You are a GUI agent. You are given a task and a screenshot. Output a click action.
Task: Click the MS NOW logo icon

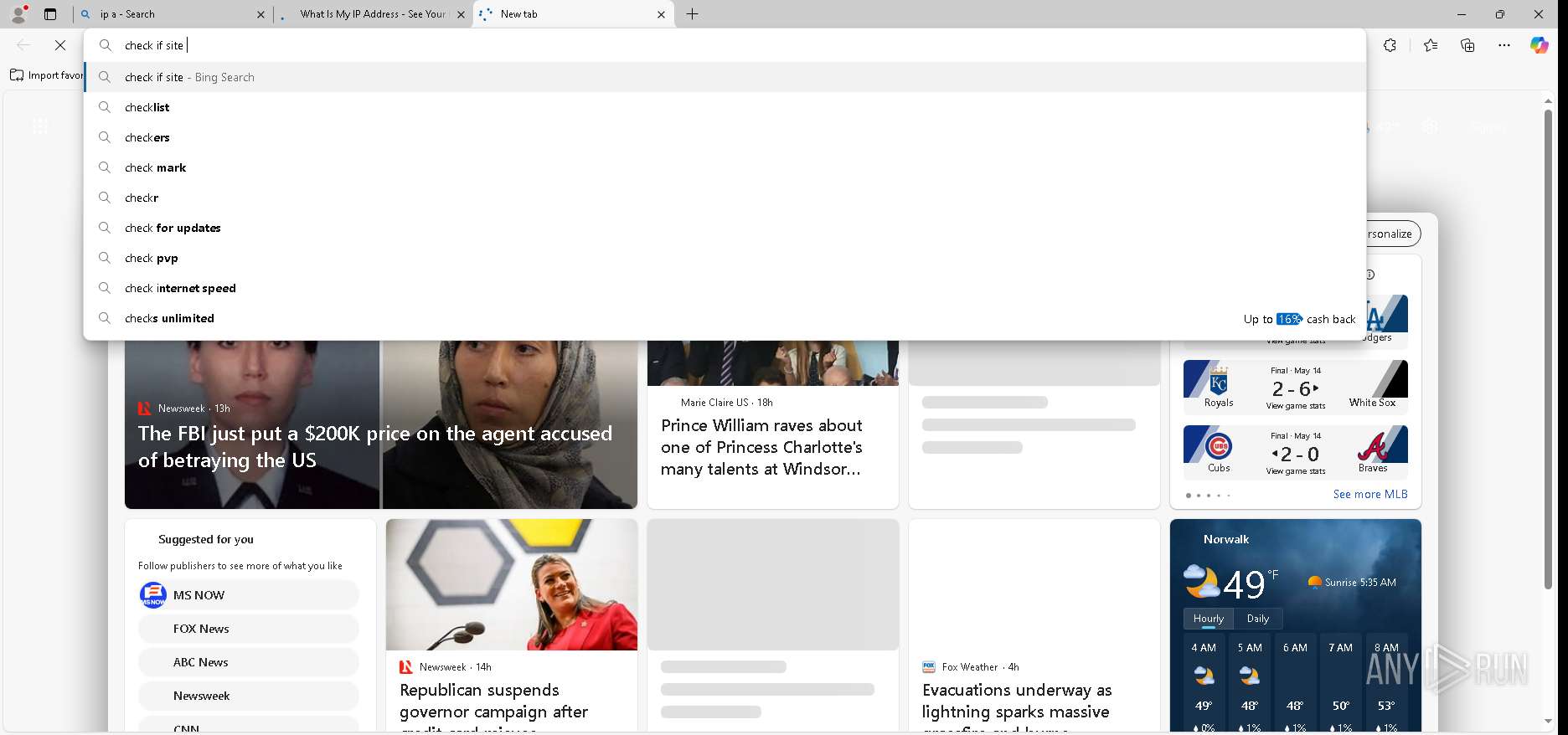tap(153, 595)
